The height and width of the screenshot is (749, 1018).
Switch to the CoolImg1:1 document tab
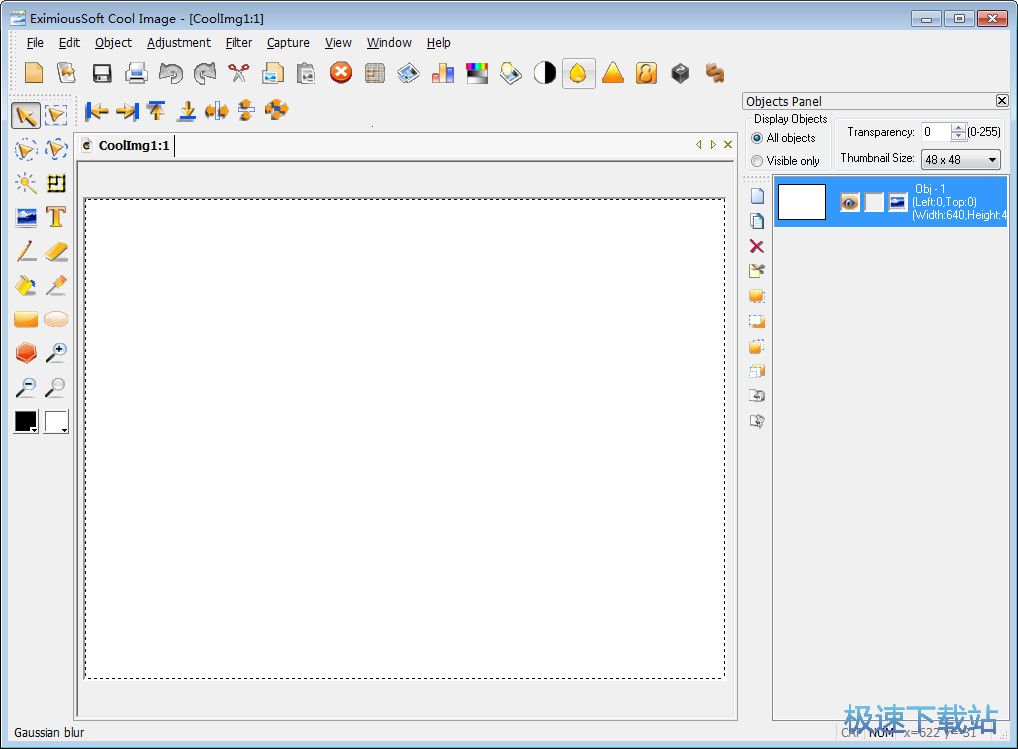coord(133,146)
